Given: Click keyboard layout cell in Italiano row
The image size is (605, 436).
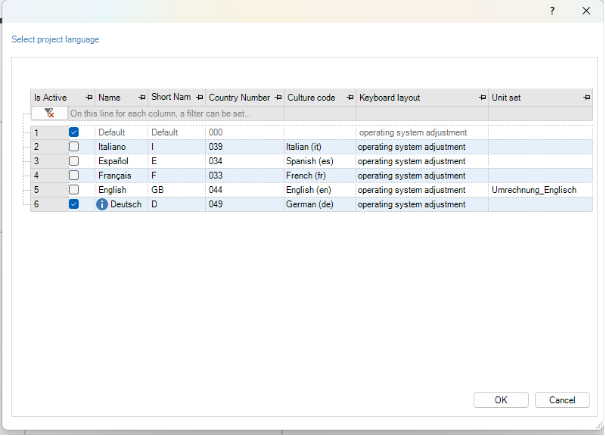Looking at the screenshot, I should [x=422, y=147].
